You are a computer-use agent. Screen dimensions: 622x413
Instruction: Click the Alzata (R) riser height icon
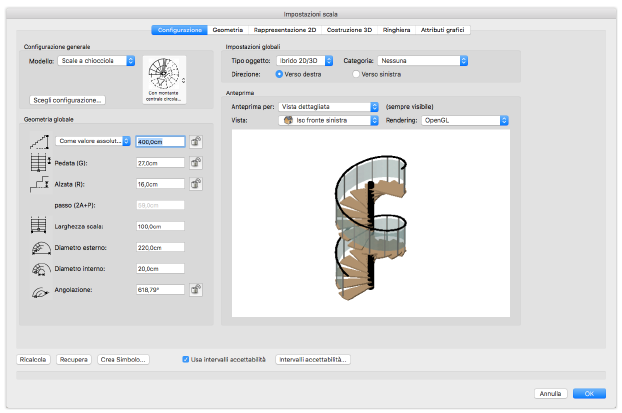coord(39,184)
